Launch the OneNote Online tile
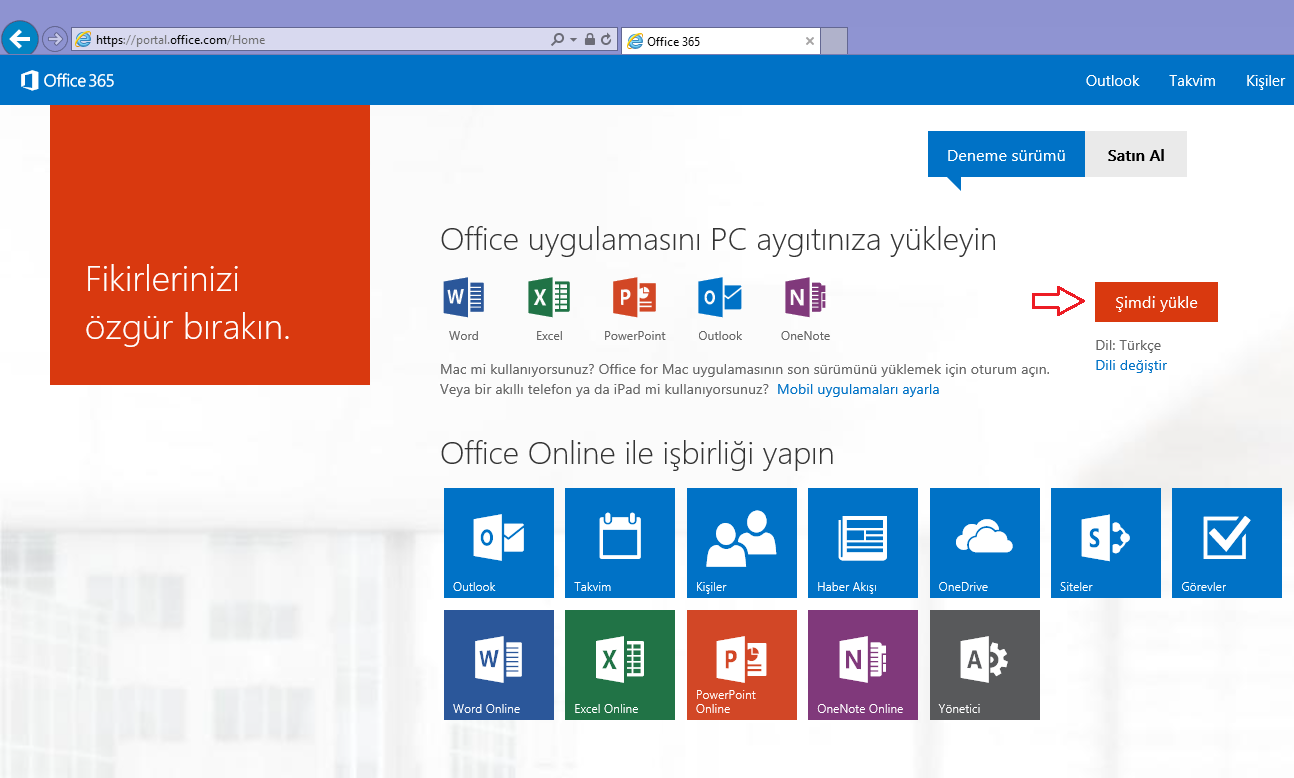 coord(863,665)
